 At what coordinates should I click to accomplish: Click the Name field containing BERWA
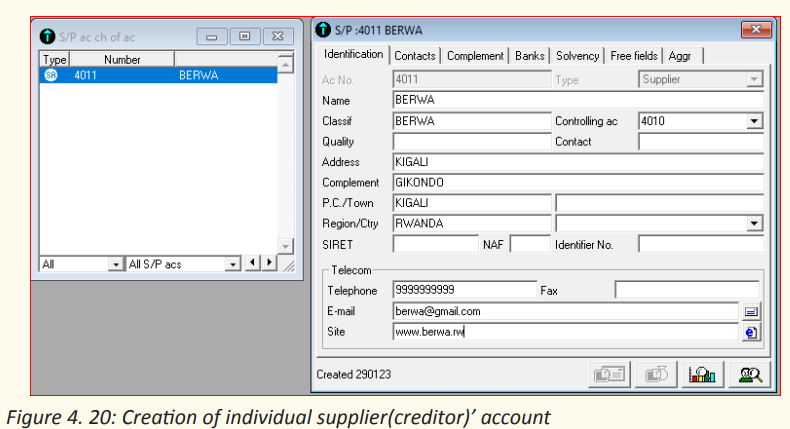578,100
